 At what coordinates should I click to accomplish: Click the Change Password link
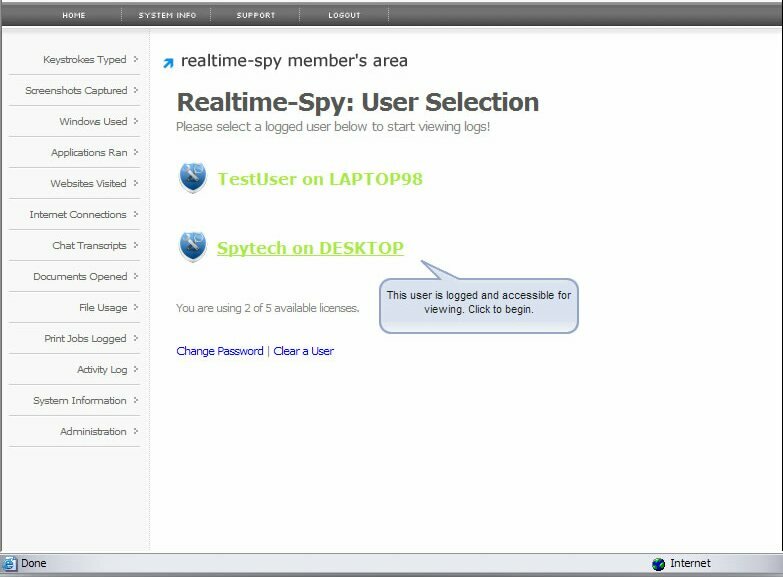(220, 351)
